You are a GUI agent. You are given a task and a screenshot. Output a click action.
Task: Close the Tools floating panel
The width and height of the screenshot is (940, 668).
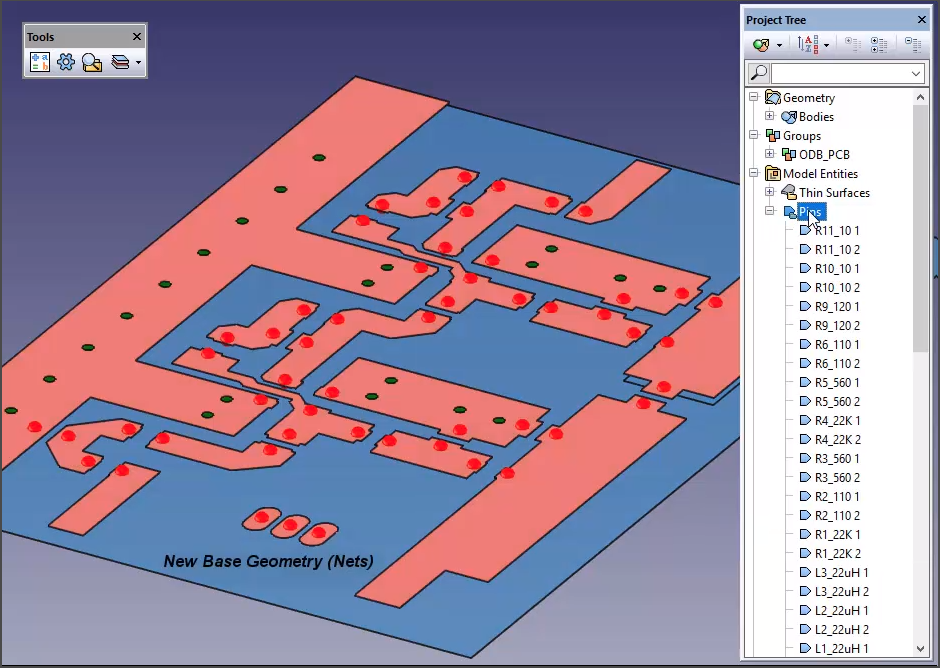coord(137,37)
